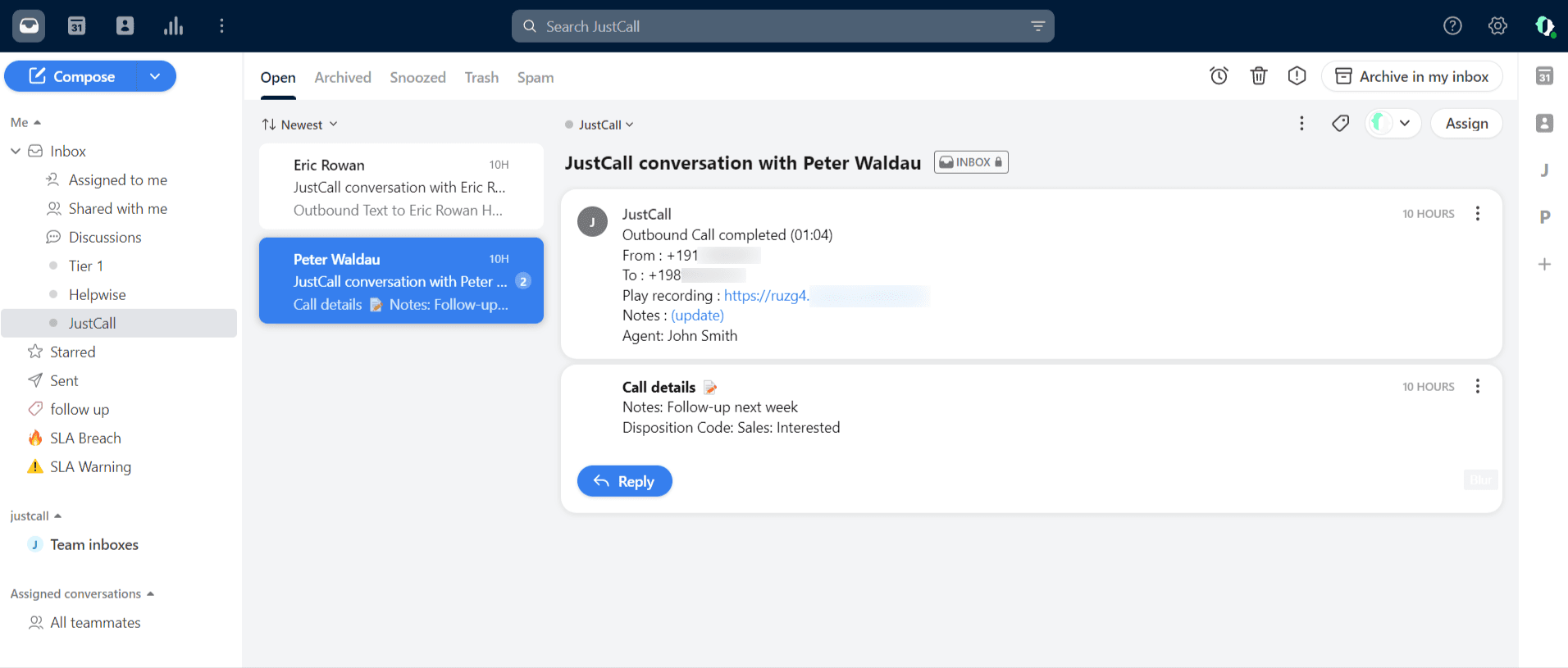Open Shared with me folder
This screenshot has width=1568, height=668.
click(119, 208)
